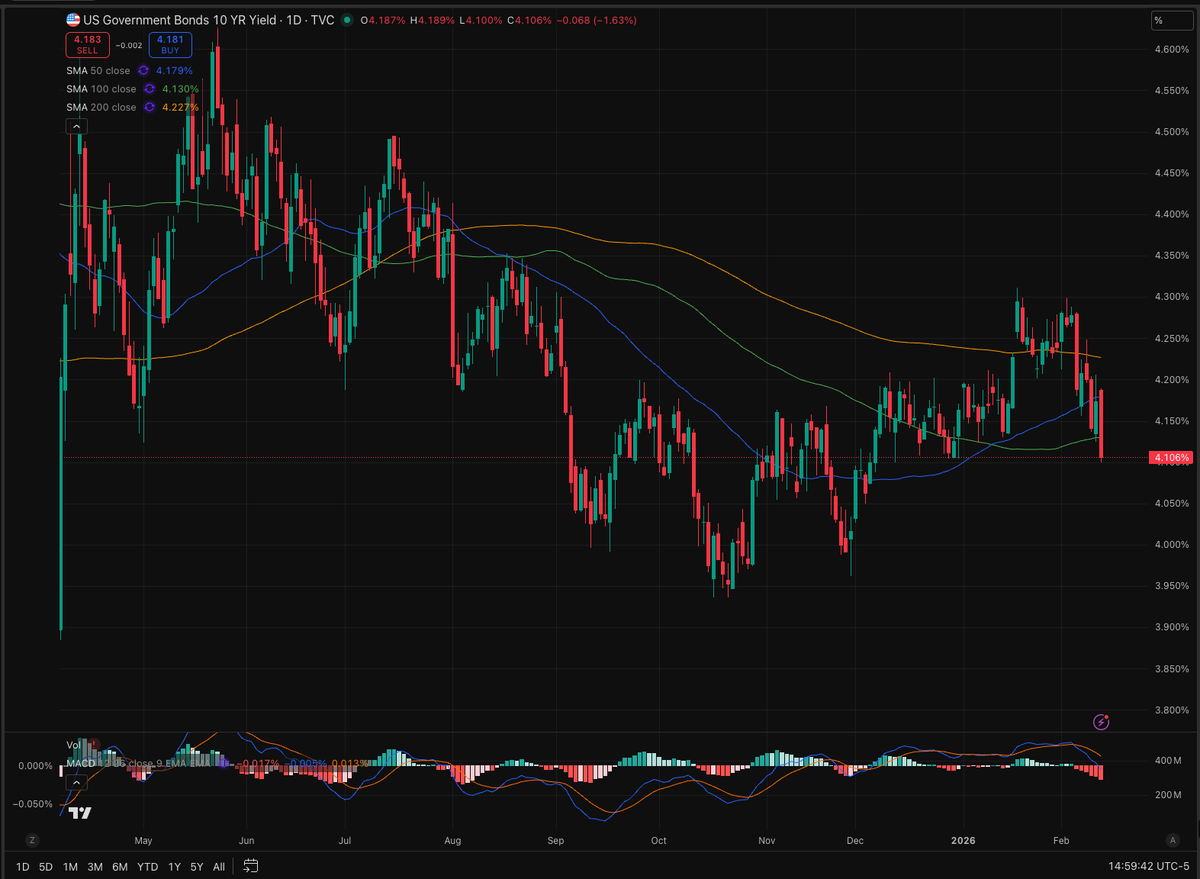Viewport: 1200px width, 879px height.
Task: Click the TradingView logo on the chart
Action: point(81,812)
